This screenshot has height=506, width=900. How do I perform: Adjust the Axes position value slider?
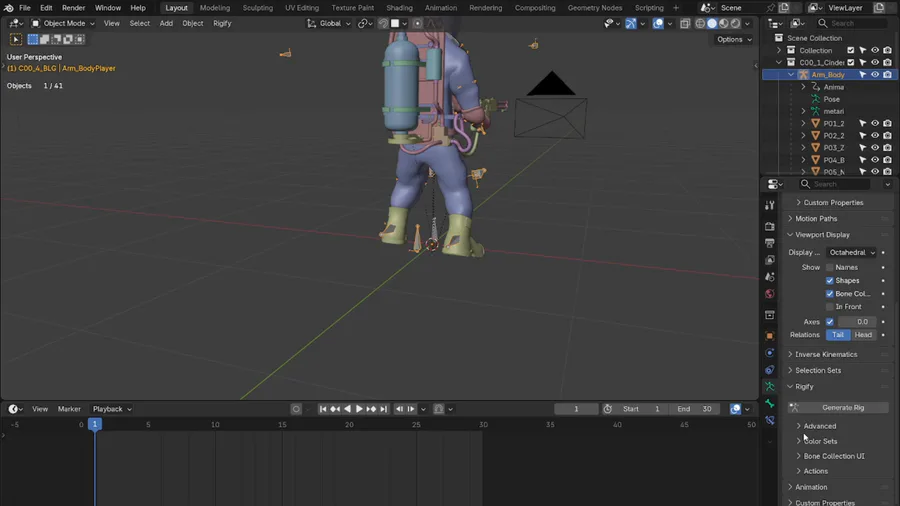tap(857, 322)
